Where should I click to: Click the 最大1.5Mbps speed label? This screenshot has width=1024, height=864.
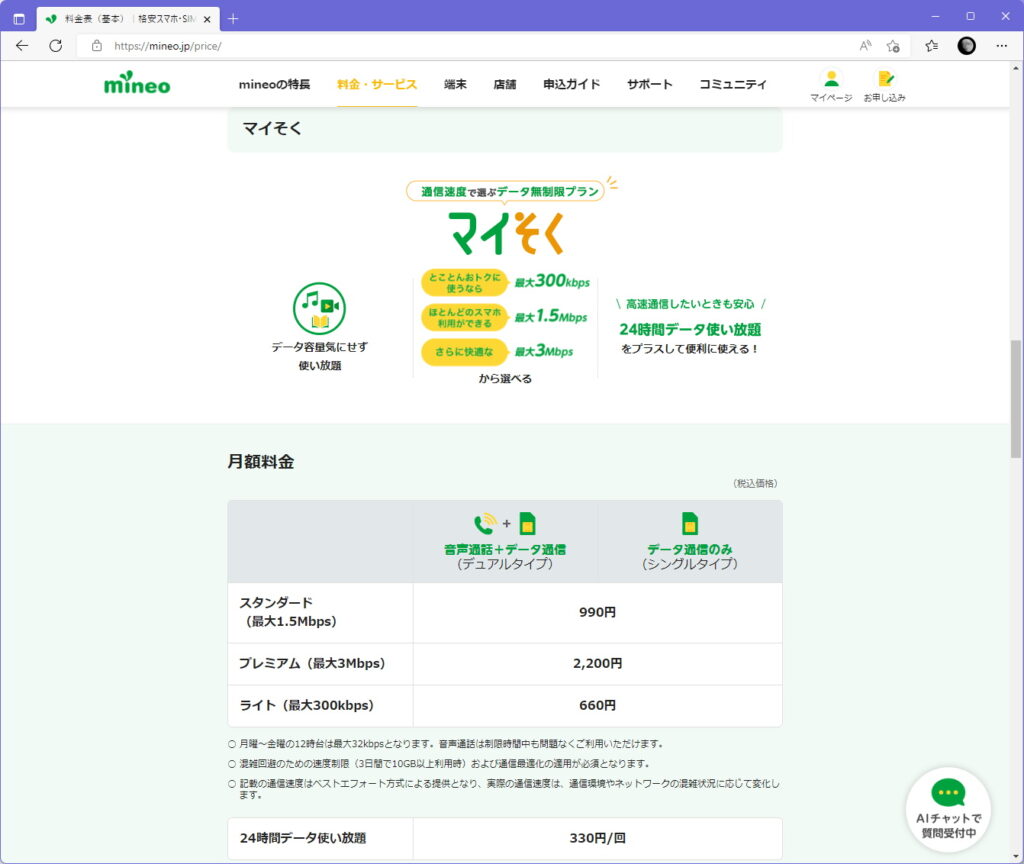(551, 317)
